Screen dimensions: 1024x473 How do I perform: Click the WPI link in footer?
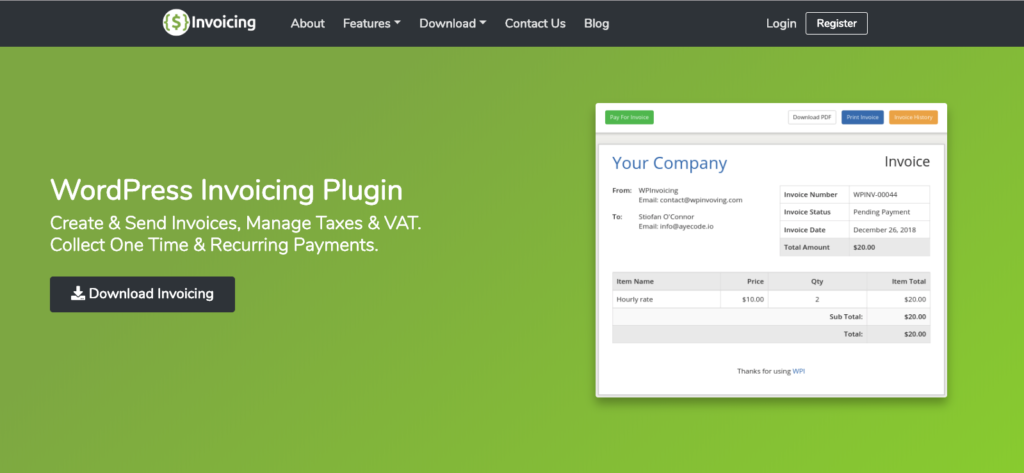tap(799, 371)
